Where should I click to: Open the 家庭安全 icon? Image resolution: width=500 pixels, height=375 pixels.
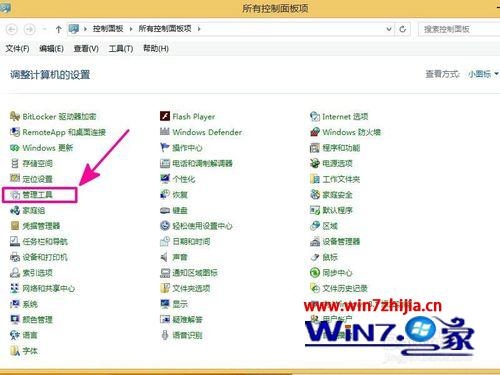pos(315,195)
